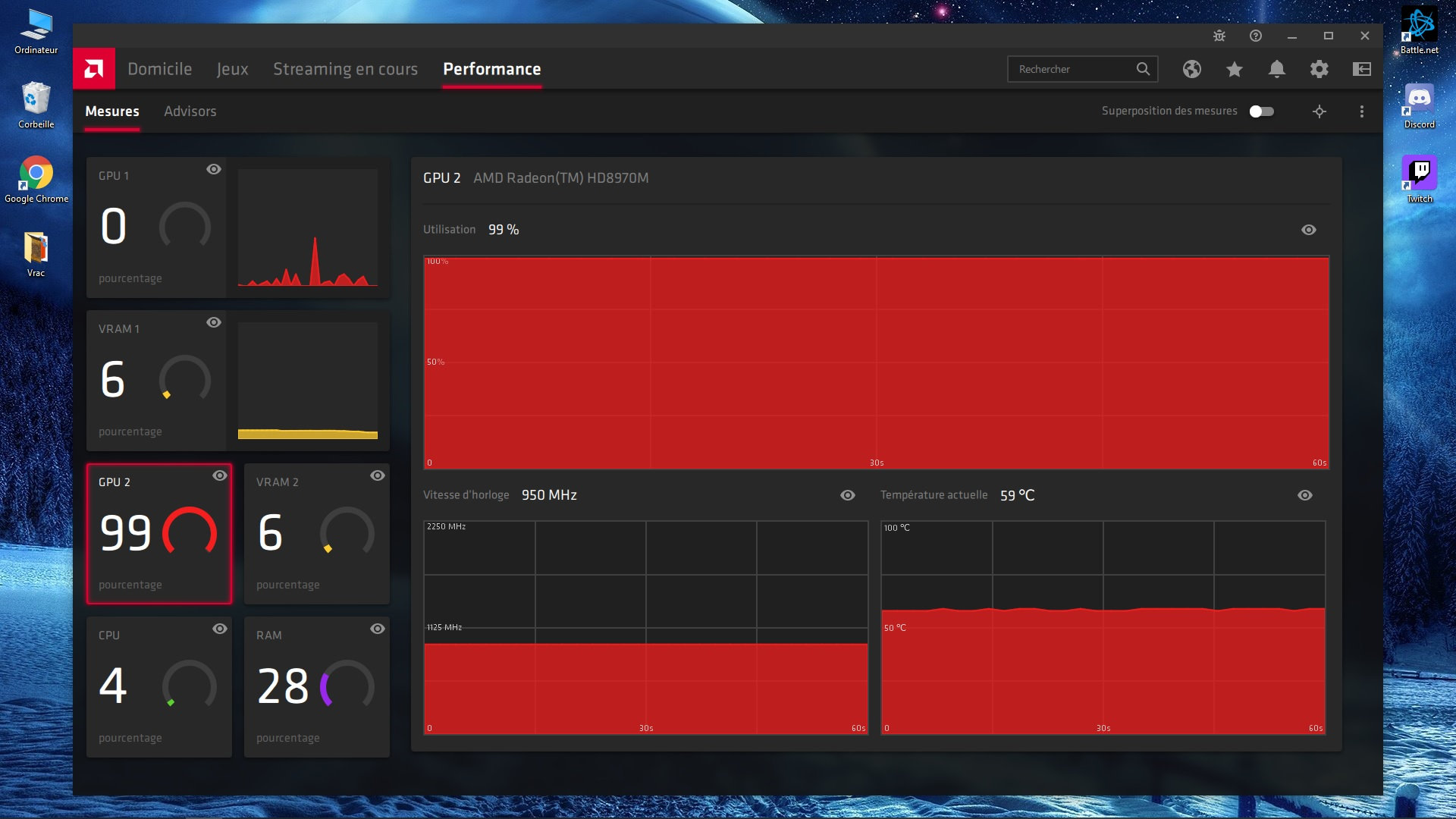Open the notifications bell
This screenshot has height=819, width=1456.
(x=1276, y=69)
